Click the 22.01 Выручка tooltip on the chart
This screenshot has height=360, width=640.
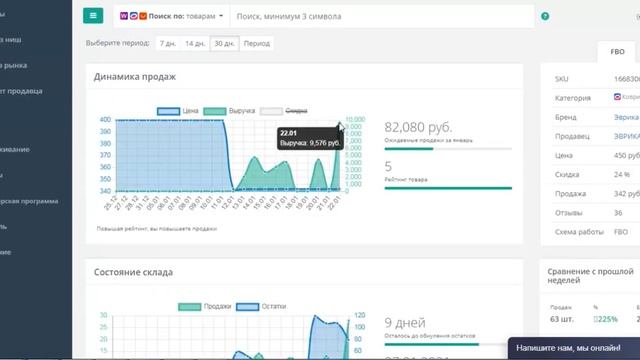click(310, 138)
